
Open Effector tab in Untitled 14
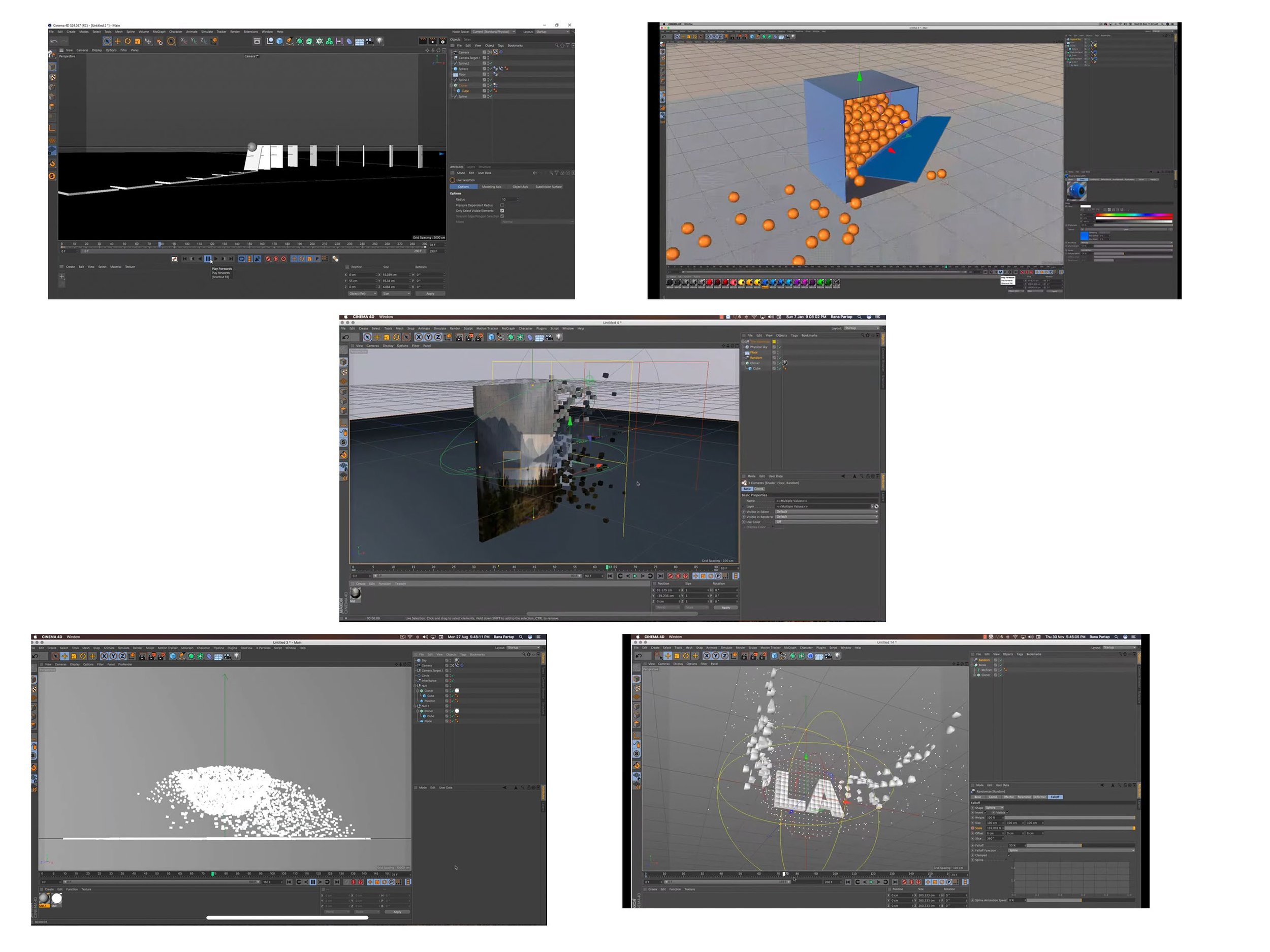click(1008, 797)
